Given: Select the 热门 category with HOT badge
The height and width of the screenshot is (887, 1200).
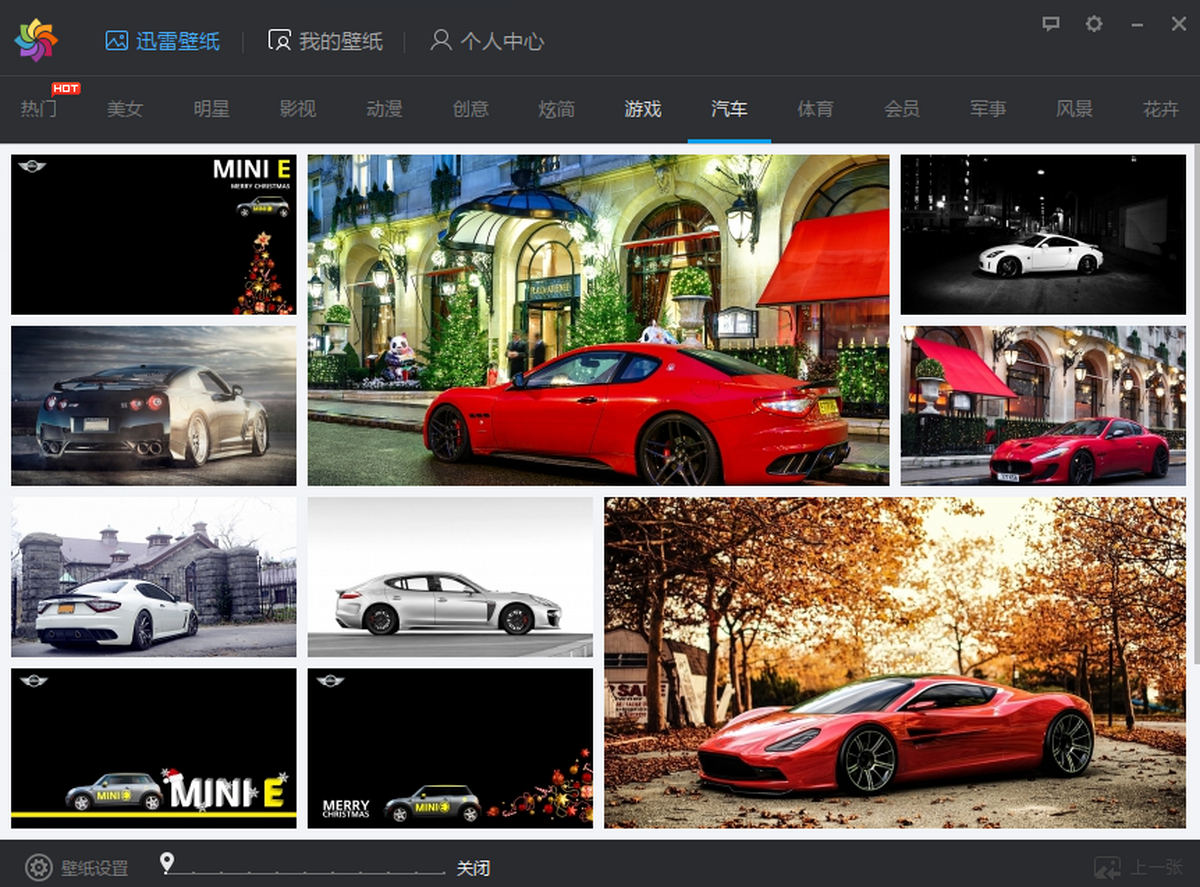Looking at the screenshot, I should coord(40,109).
